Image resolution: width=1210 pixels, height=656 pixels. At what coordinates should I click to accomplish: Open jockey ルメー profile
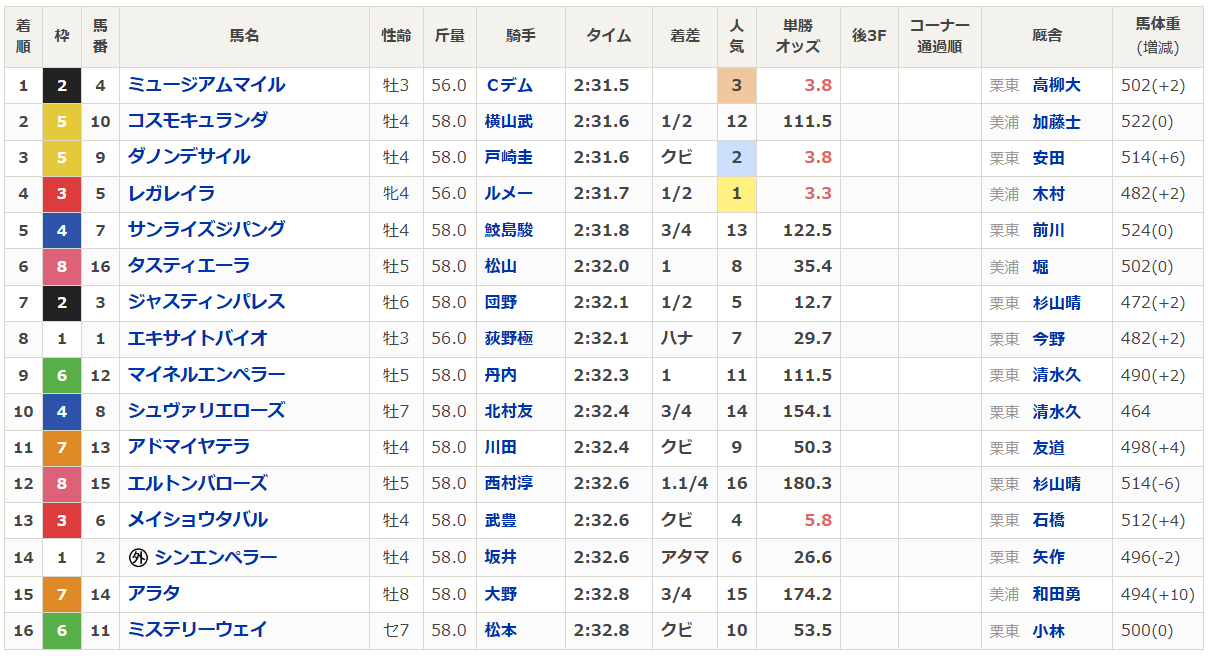pos(507,194)
